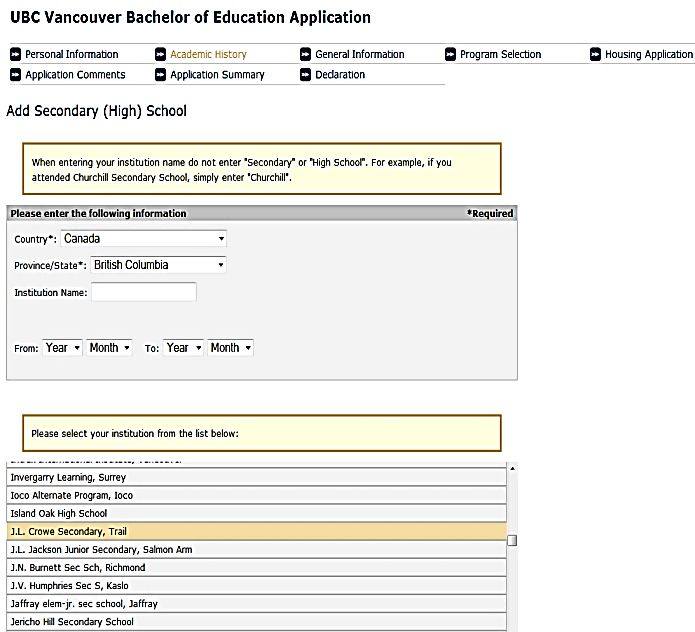View the Application Summary section
Screen dimensions: 695x632
[217, 74]
